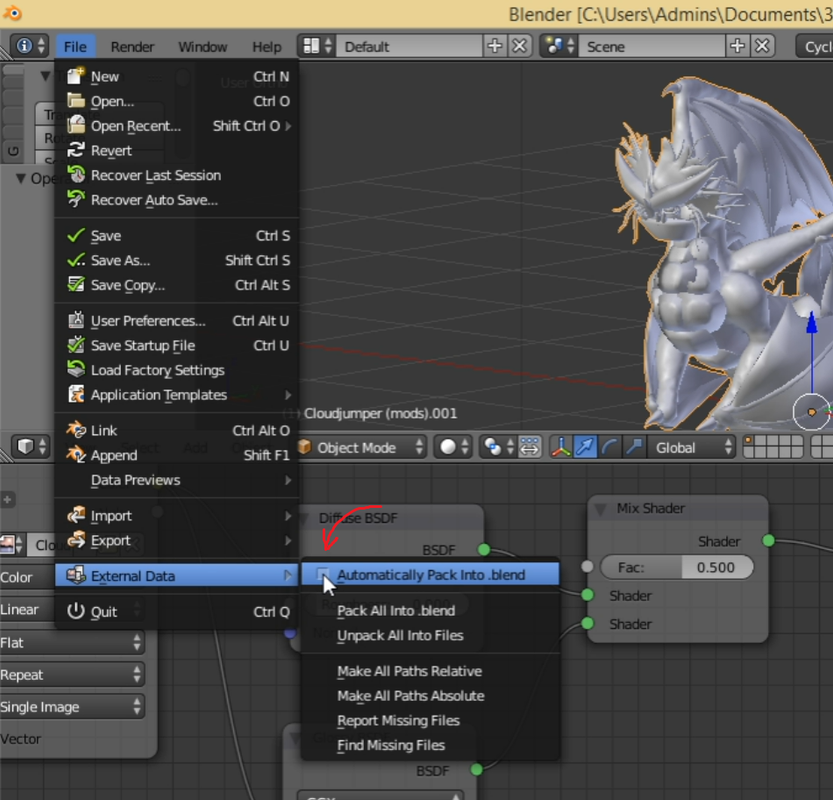
Task: Click the scene browse icon
Action: tap(559, 46)
